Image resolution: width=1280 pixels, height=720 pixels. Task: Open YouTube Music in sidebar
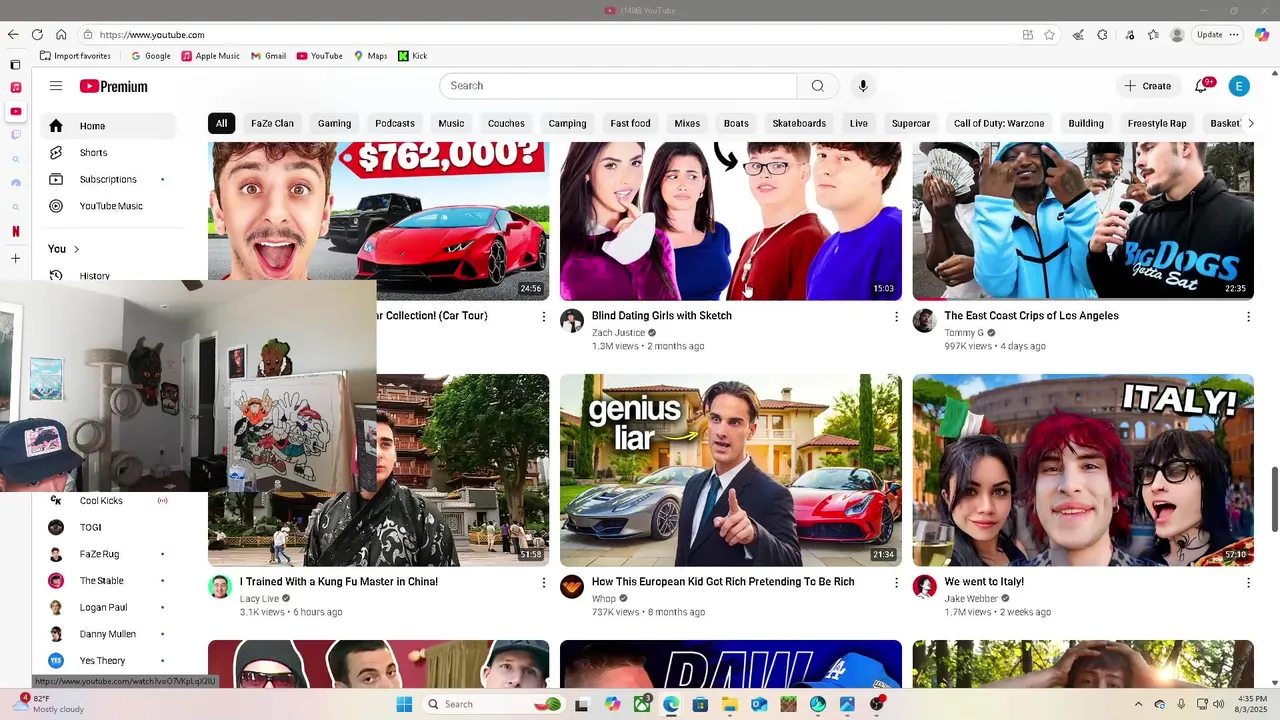coord(110,206)
